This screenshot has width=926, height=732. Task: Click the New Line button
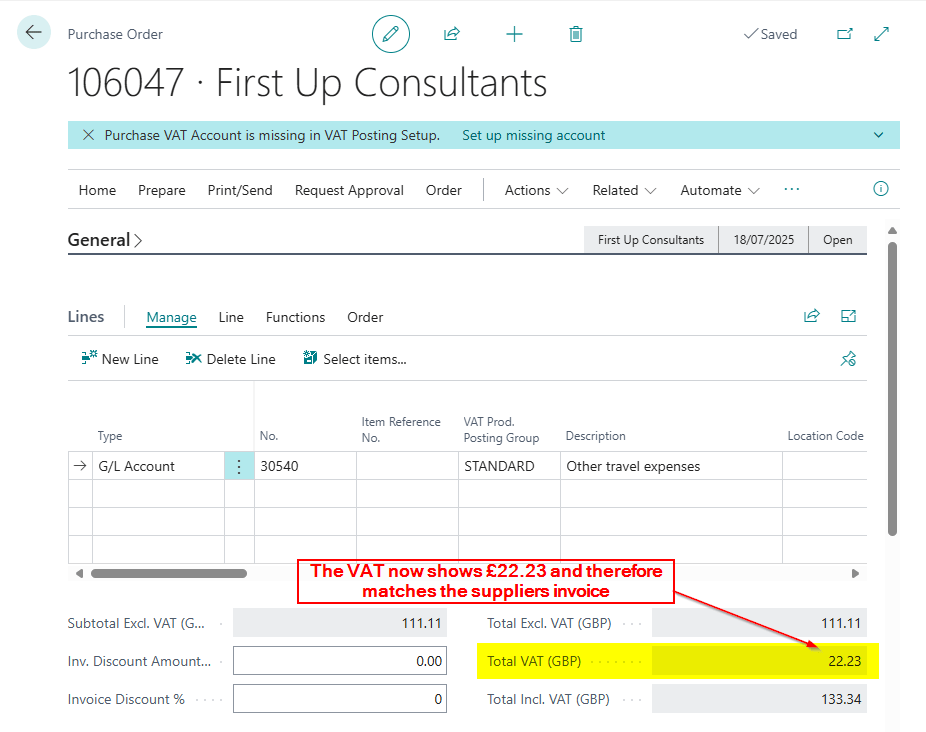point(120,359)
